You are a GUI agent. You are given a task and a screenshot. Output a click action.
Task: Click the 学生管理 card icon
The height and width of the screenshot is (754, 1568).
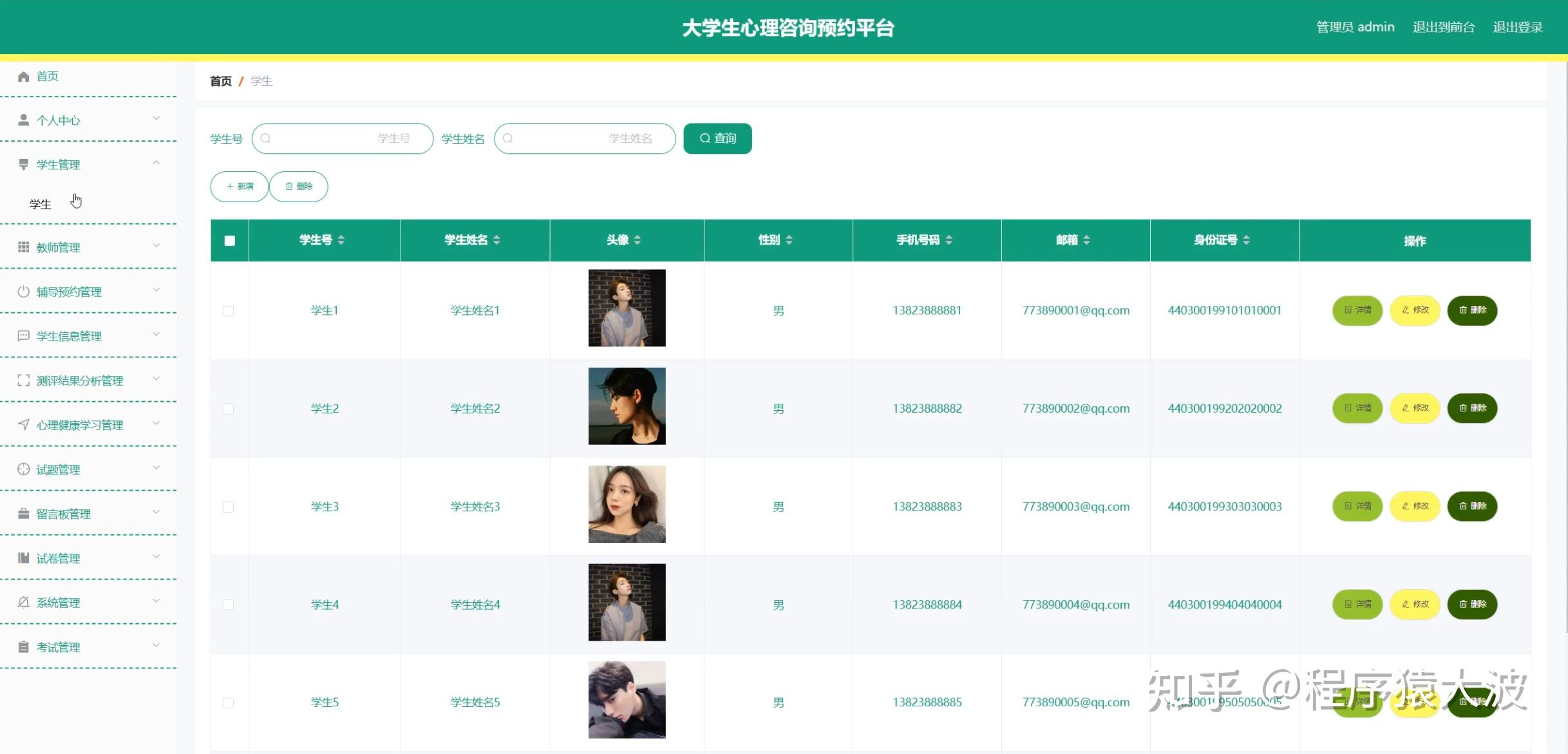pos(23,164)
